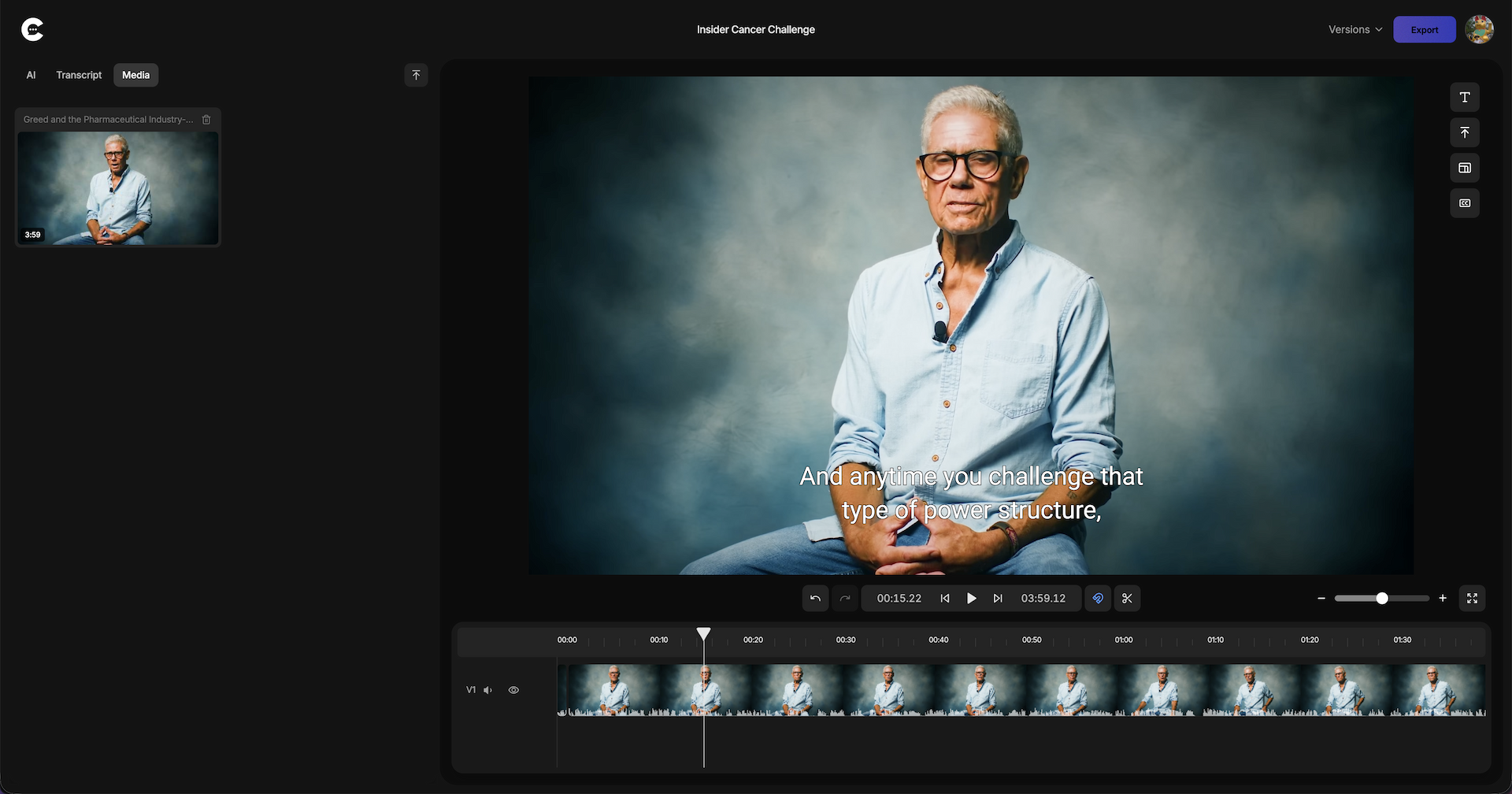Open the closed captions tool

tap(1464, 203)
